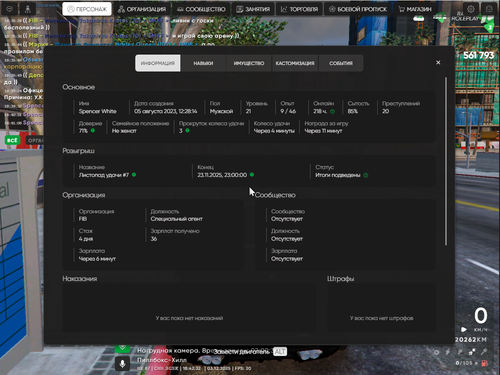This screenshot has height=375, width=500.
Task: Open the Организация top menu
Action: tap(142, 9)
